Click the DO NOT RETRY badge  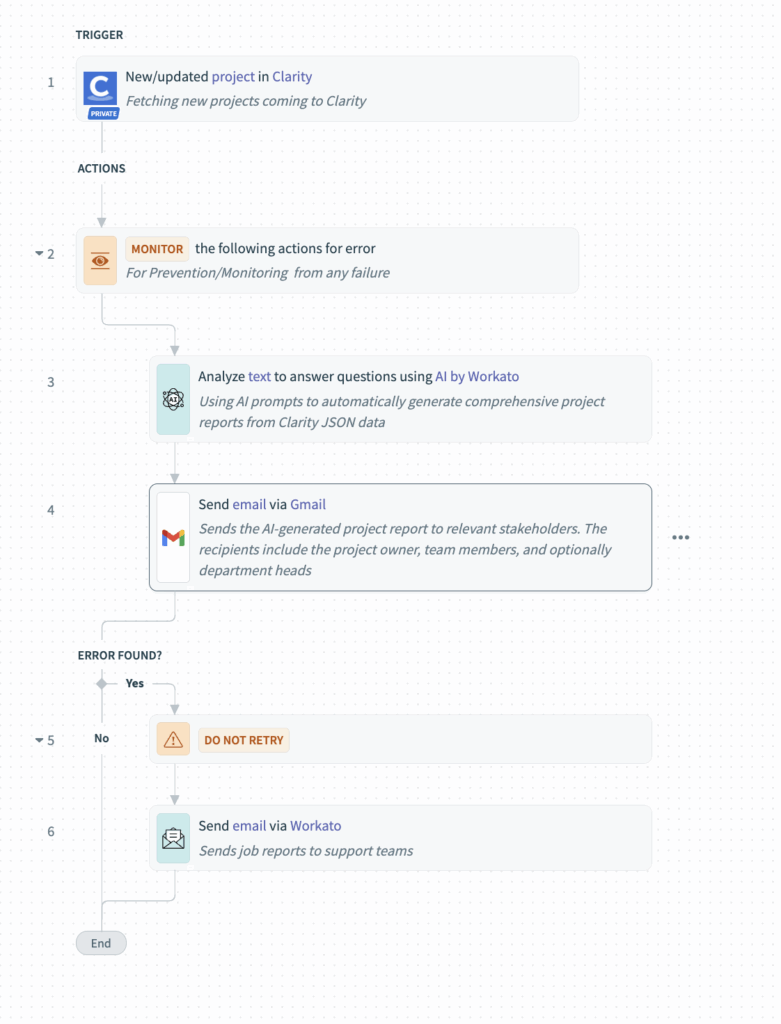click(244, 741)
